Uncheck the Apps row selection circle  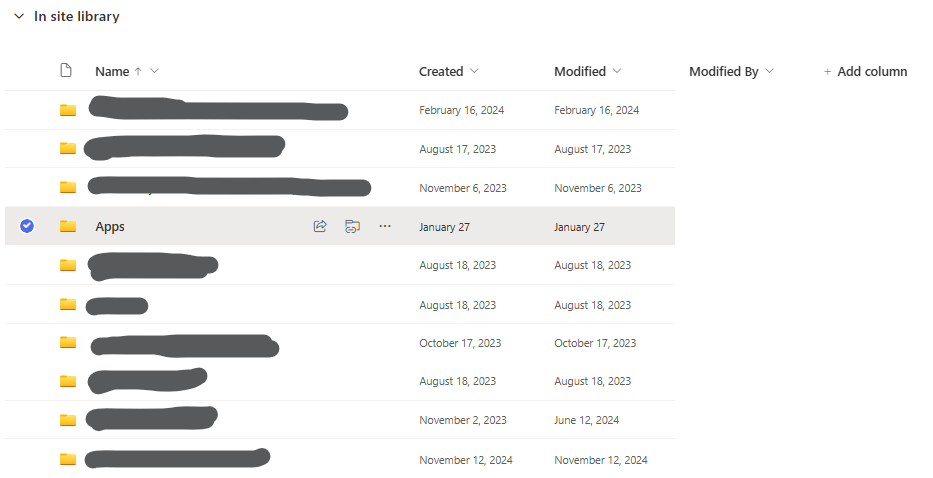click(x=27, y=227)
